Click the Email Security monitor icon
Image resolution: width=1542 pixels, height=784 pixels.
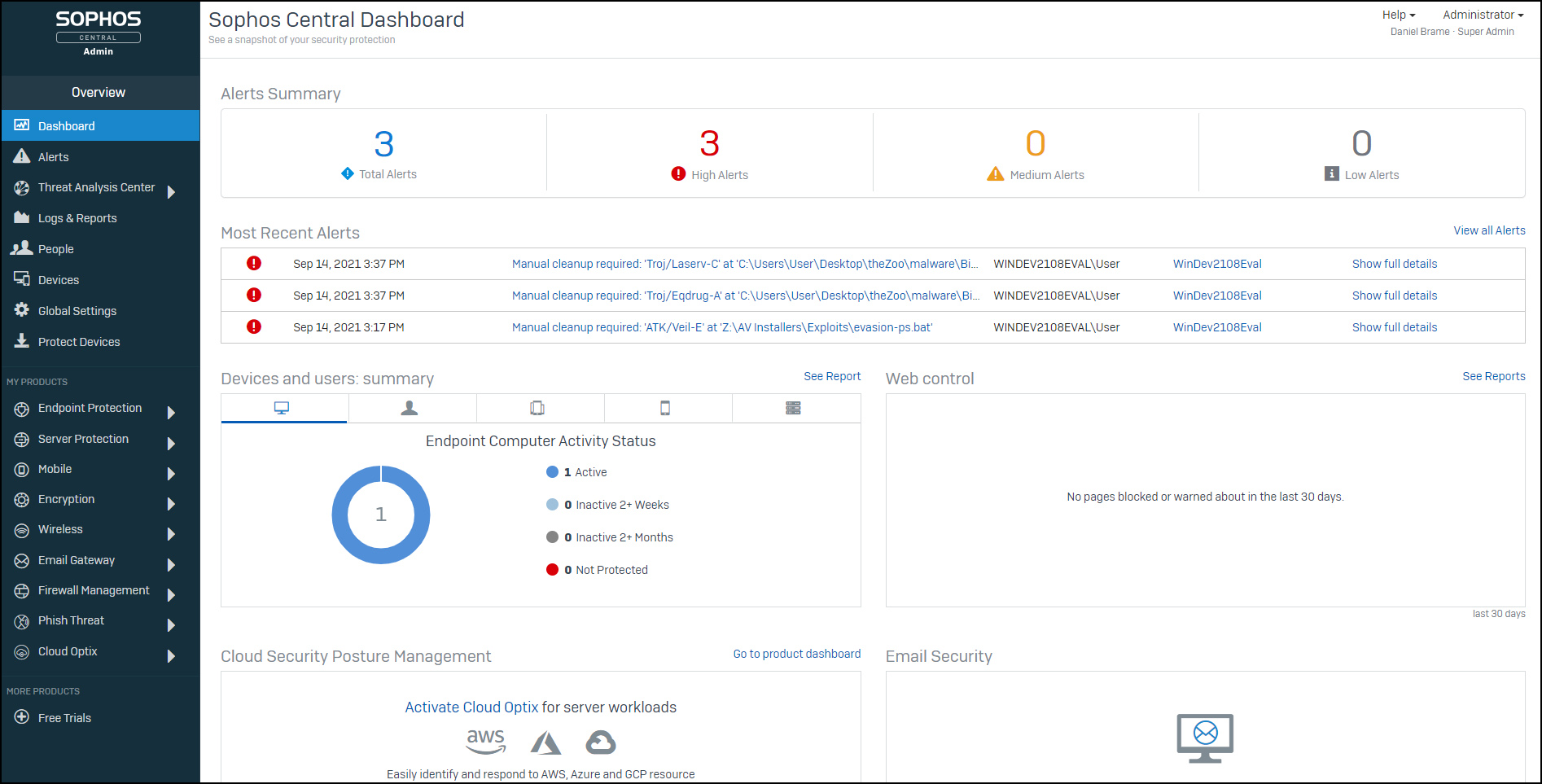[x=1205, y=737]
